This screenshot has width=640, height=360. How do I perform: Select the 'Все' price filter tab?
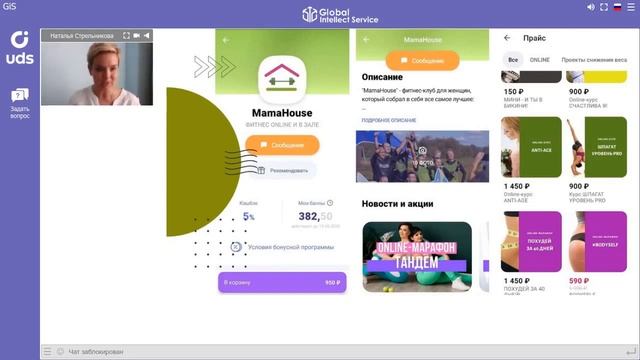click(x=513, y=60)
